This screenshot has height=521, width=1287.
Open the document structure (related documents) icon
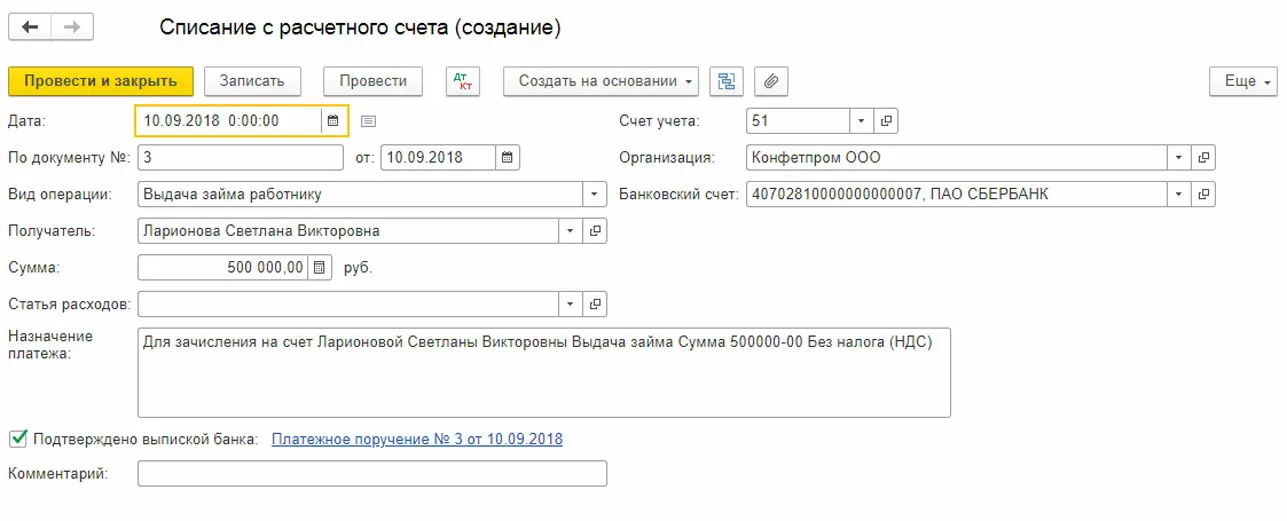(x=727, y=81)
